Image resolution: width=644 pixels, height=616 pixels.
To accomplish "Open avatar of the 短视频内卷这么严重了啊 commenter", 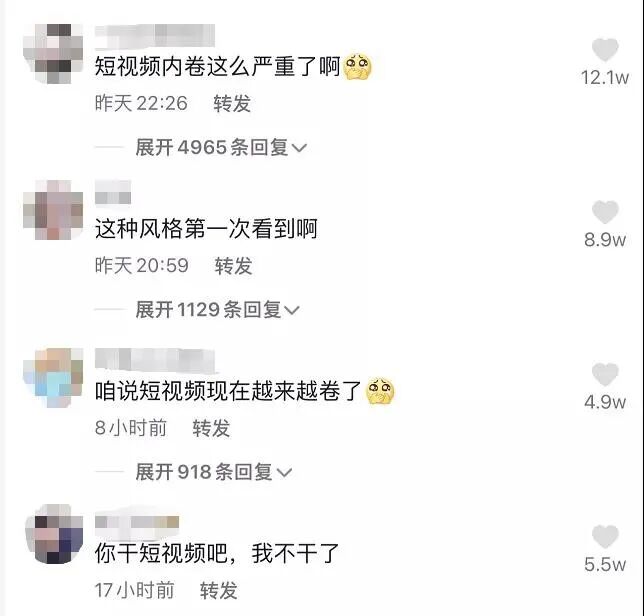I will point(53,54).
